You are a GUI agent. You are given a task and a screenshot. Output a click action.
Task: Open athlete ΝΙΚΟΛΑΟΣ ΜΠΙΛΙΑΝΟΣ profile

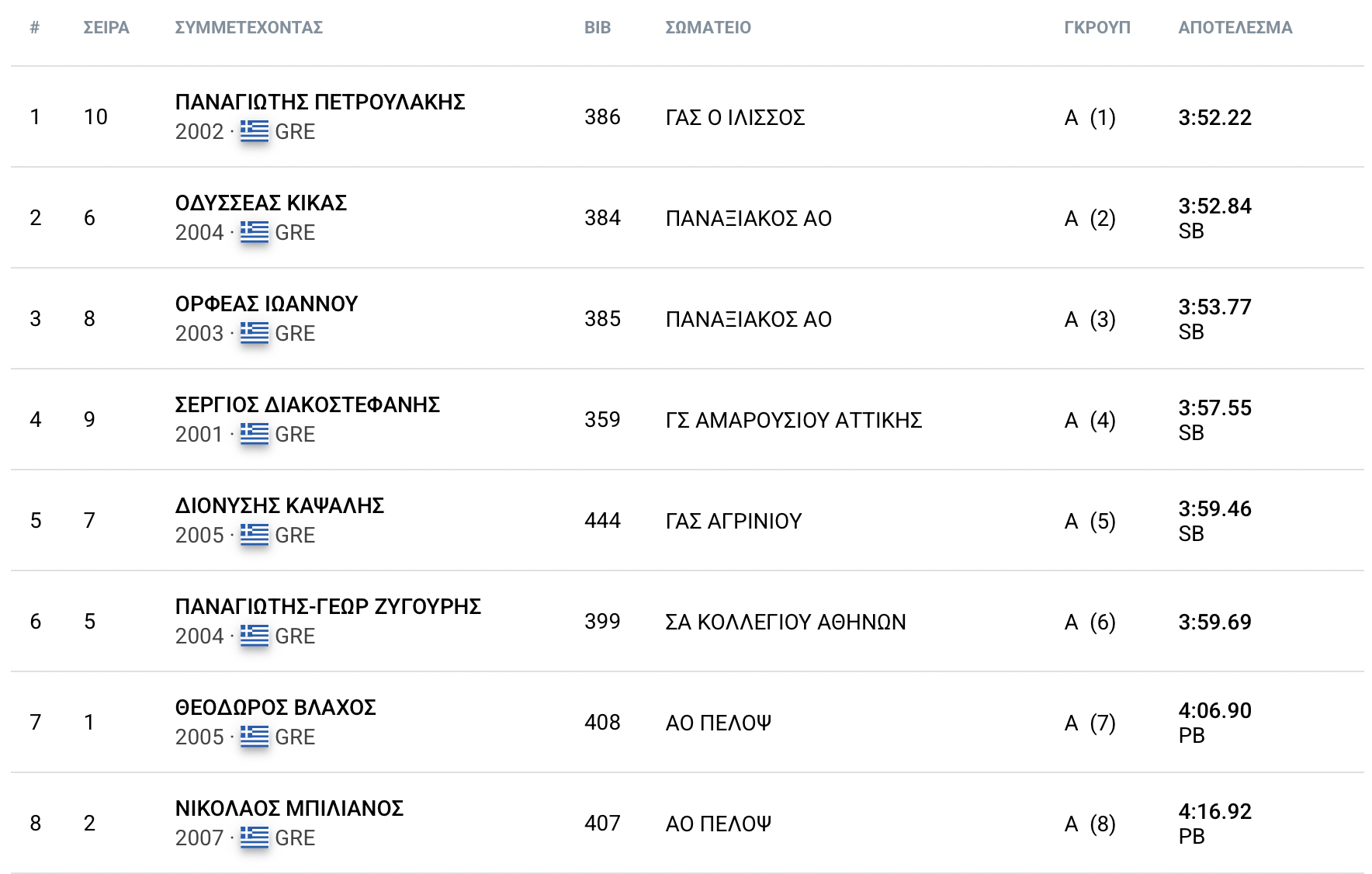click(x=289, y=808)
